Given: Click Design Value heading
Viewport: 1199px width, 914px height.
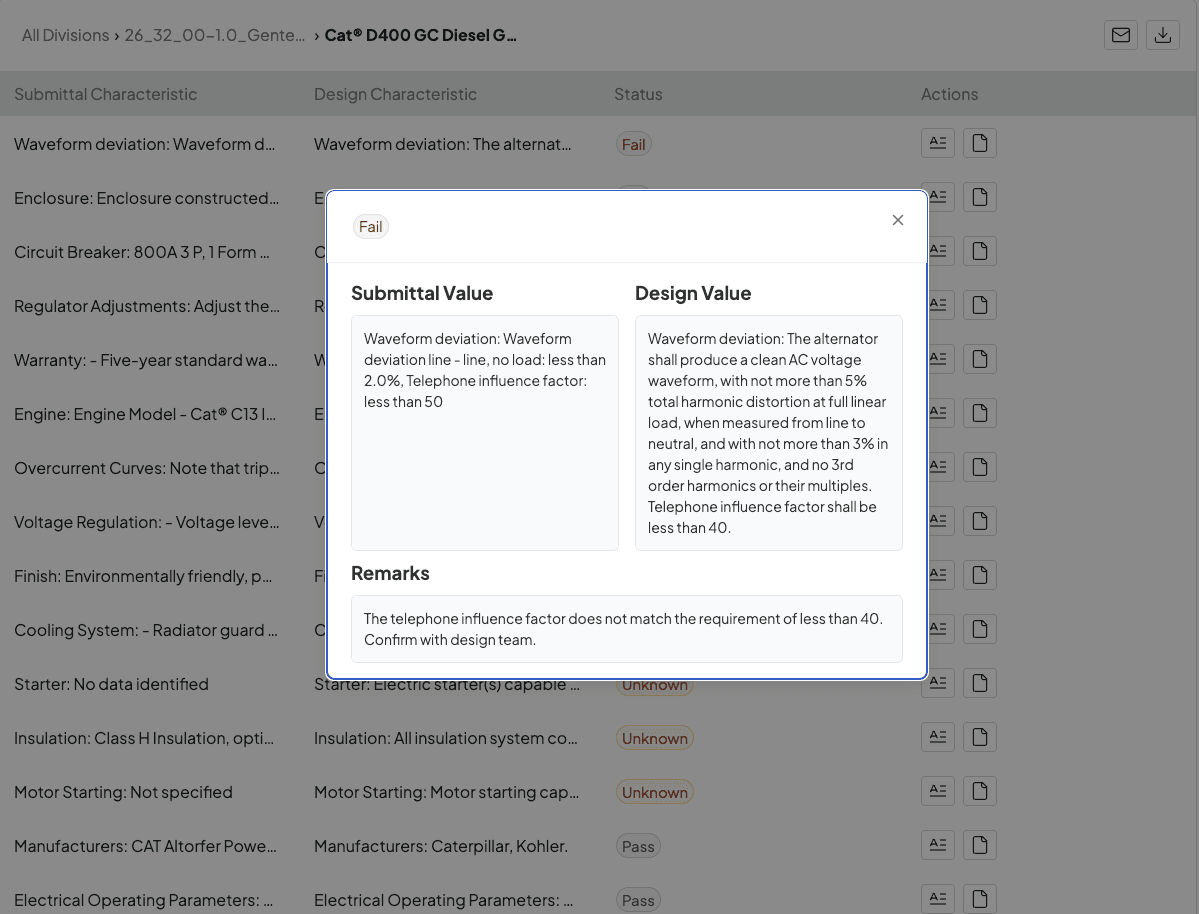Looking at the screenshot, I should (x=693, y=293).
